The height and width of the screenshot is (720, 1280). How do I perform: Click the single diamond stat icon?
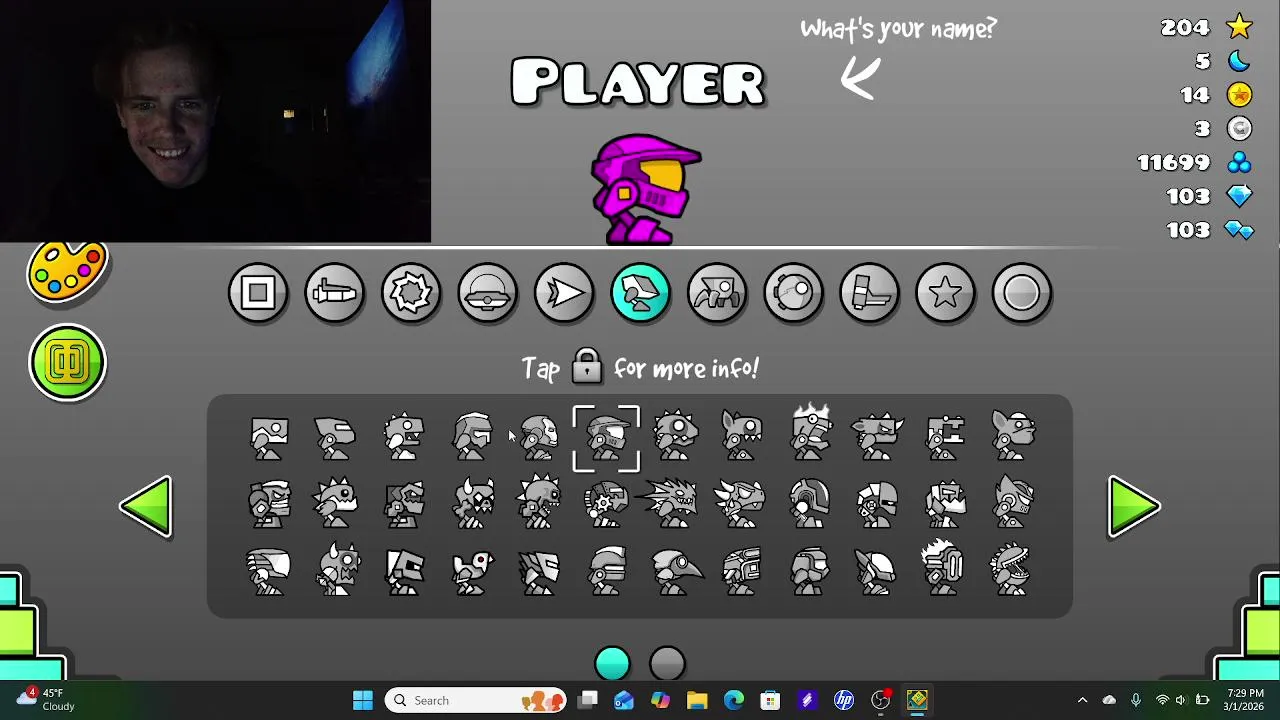click(1239, 196)
